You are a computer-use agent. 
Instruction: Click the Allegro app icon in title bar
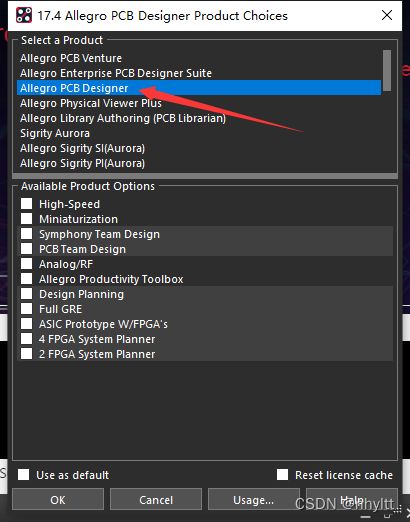click(x=24, y=15)
